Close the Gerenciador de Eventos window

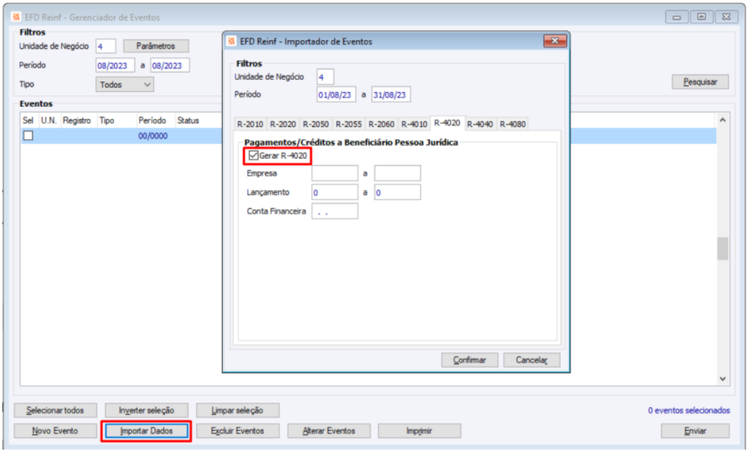tap(727, 17)
